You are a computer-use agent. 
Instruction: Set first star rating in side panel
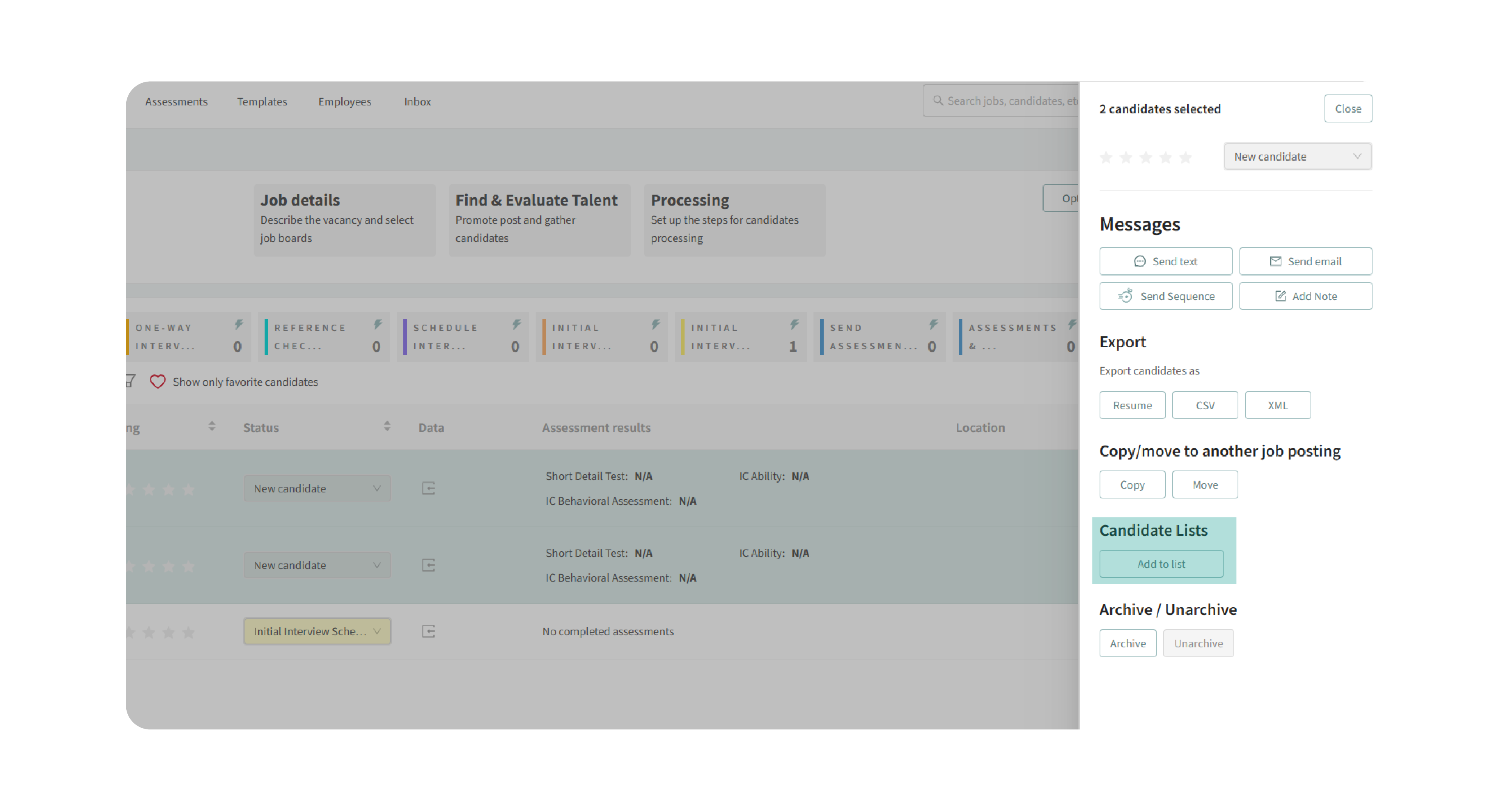tap(1106, 157)
